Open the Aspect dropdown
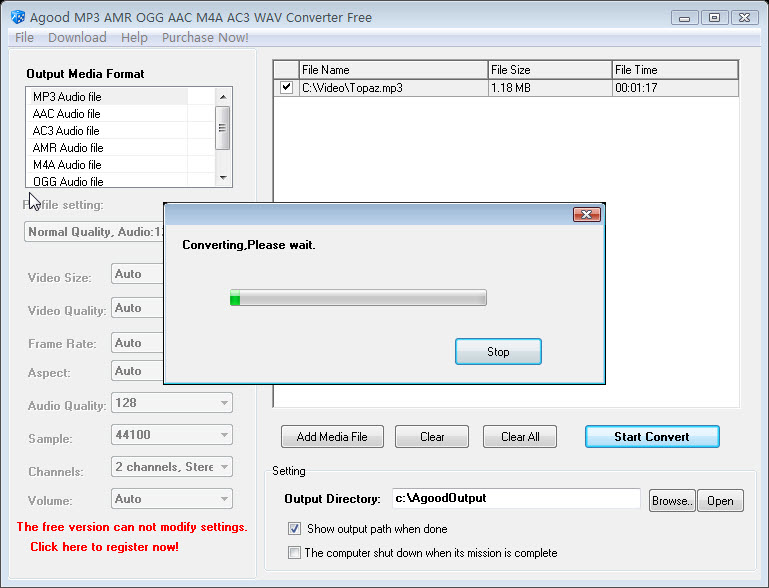This screenshot has width=769, height=588. click(x=137, y=371)
